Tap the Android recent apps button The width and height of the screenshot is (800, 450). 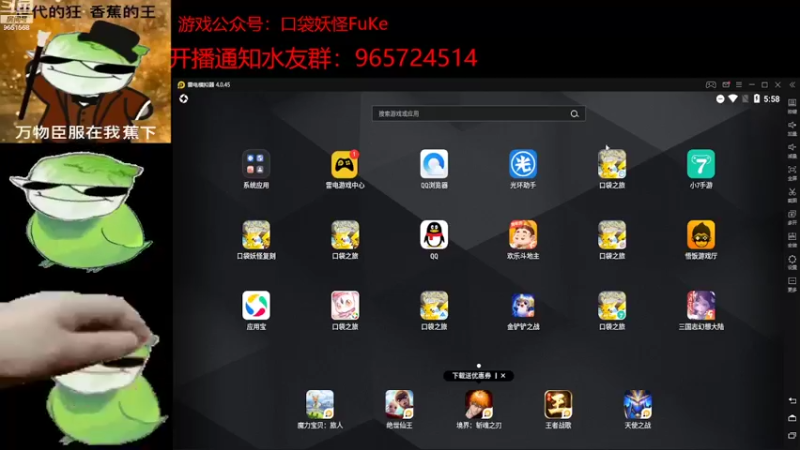point(792,435)
